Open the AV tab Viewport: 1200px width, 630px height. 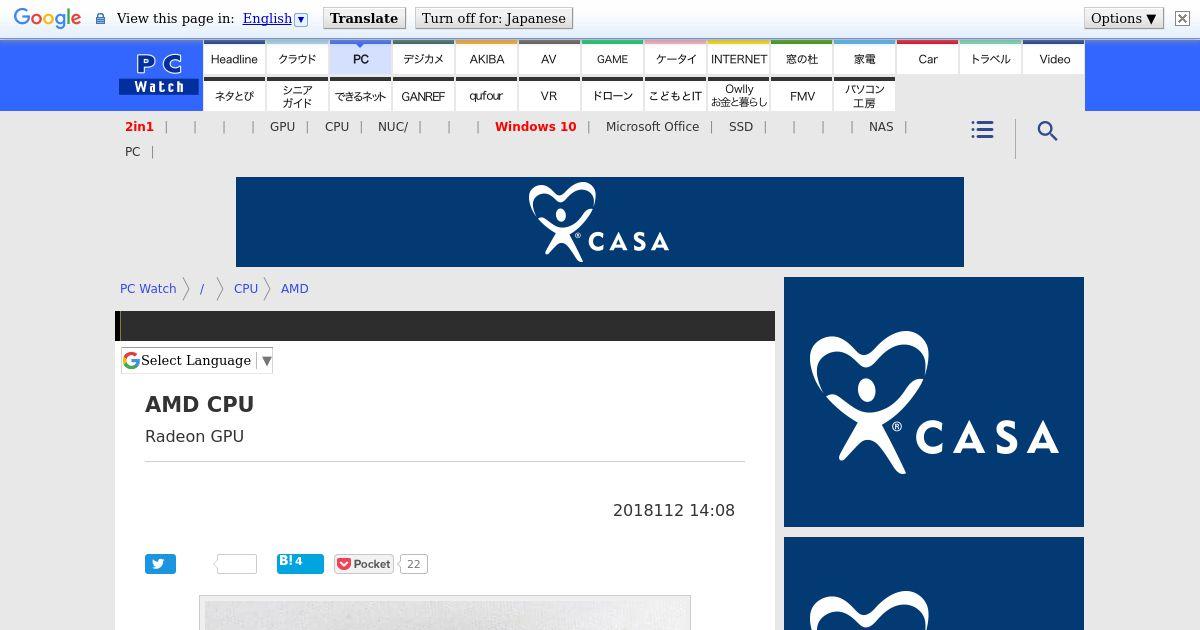549,59
